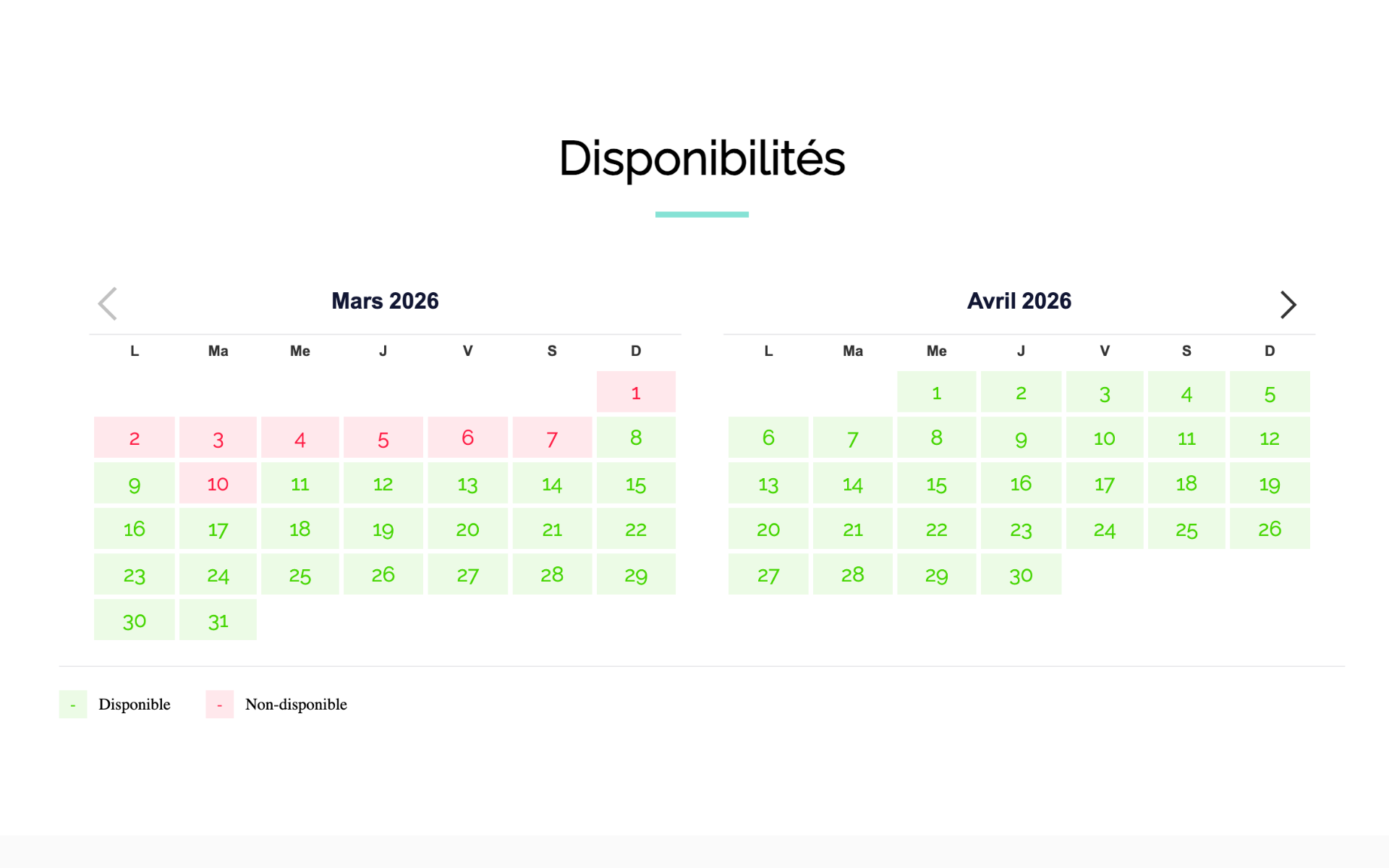Go to previous month with left chevron
Image resolution: width=1389 pixels, height=868 pixels.
(x=108, y=304)
